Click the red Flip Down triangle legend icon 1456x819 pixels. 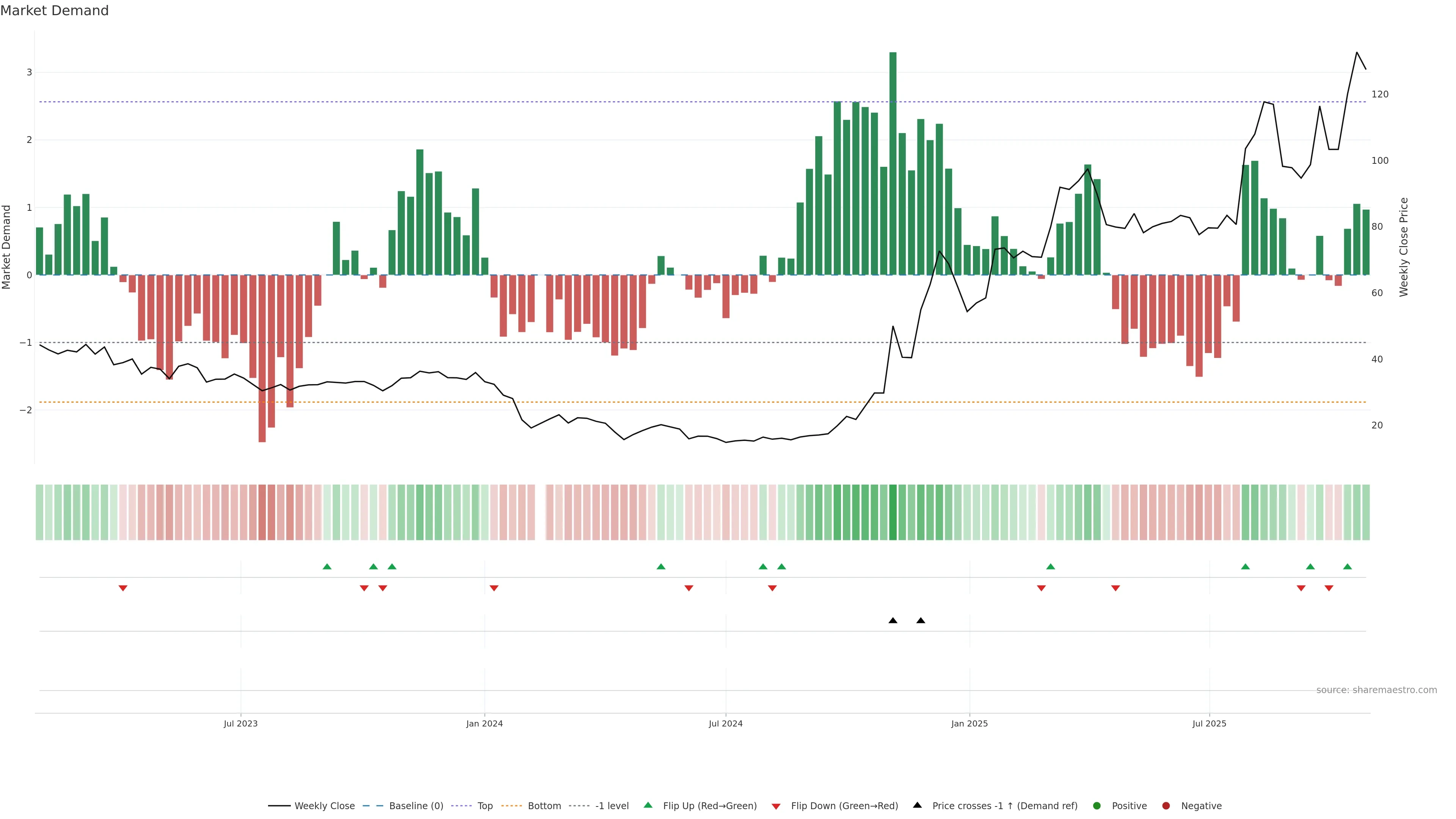coord(776,806)
